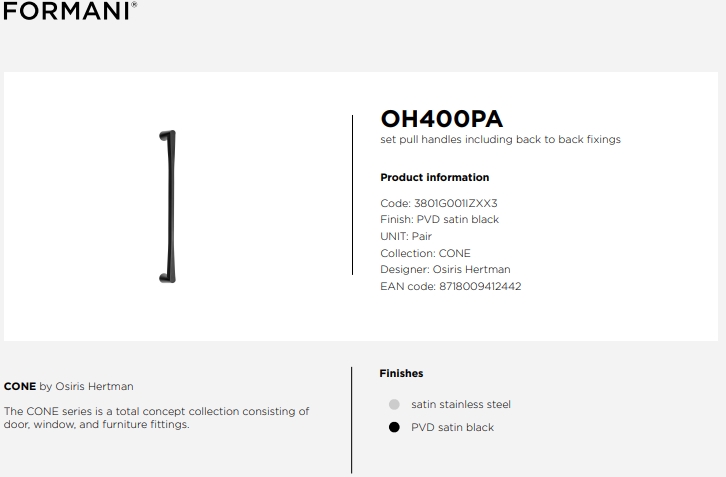Click the OH400PA product title
This screenshot has width=726, height=477.
(x=442, y=119)
